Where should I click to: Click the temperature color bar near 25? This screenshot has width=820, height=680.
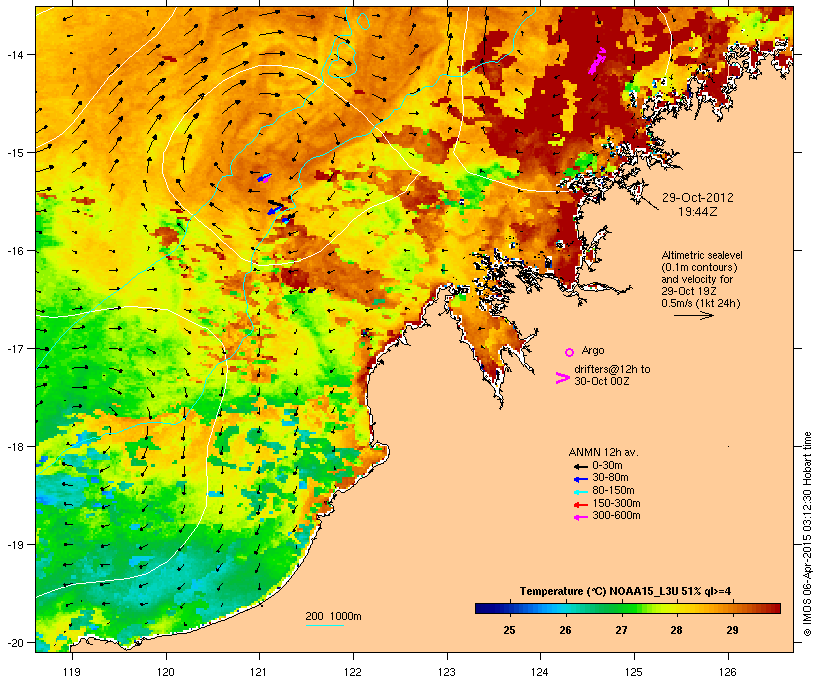click(x=509, y=608)
